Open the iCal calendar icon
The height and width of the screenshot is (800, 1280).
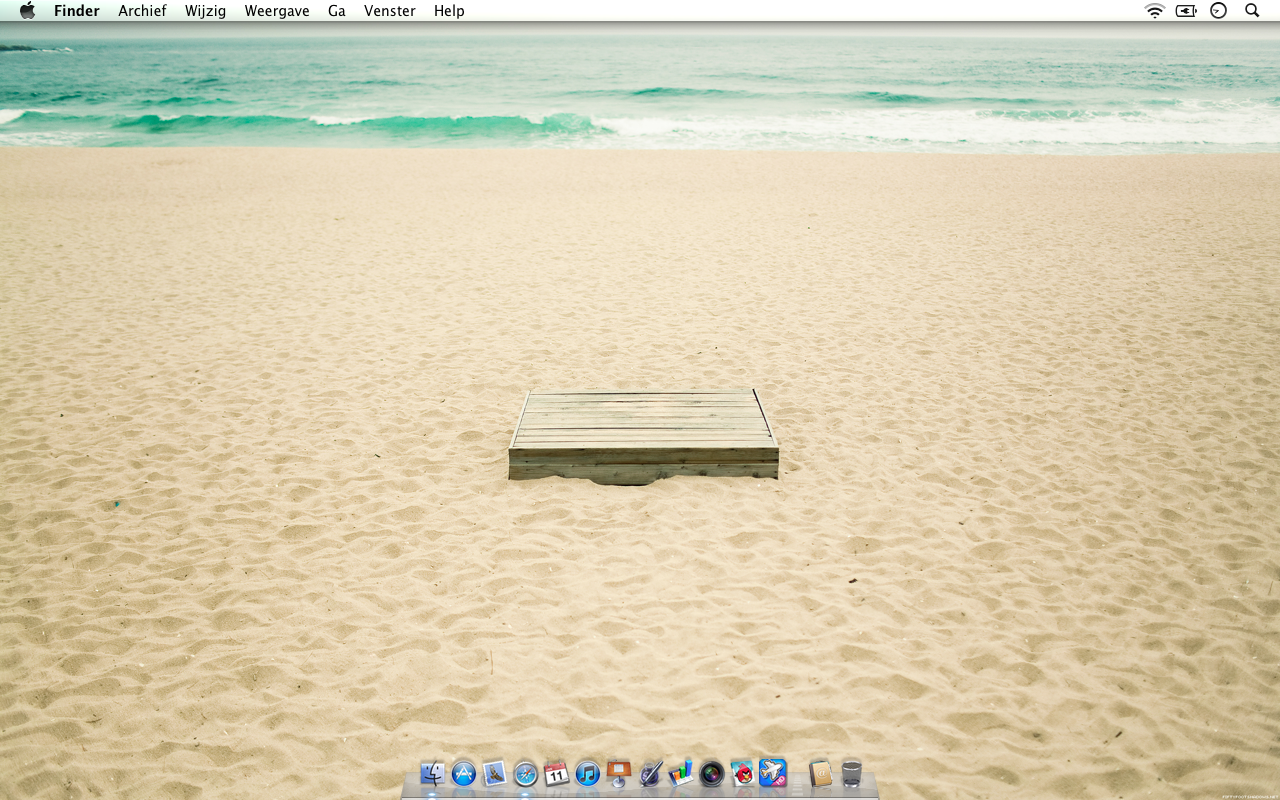pyautogui.click(x=556, y=774)
